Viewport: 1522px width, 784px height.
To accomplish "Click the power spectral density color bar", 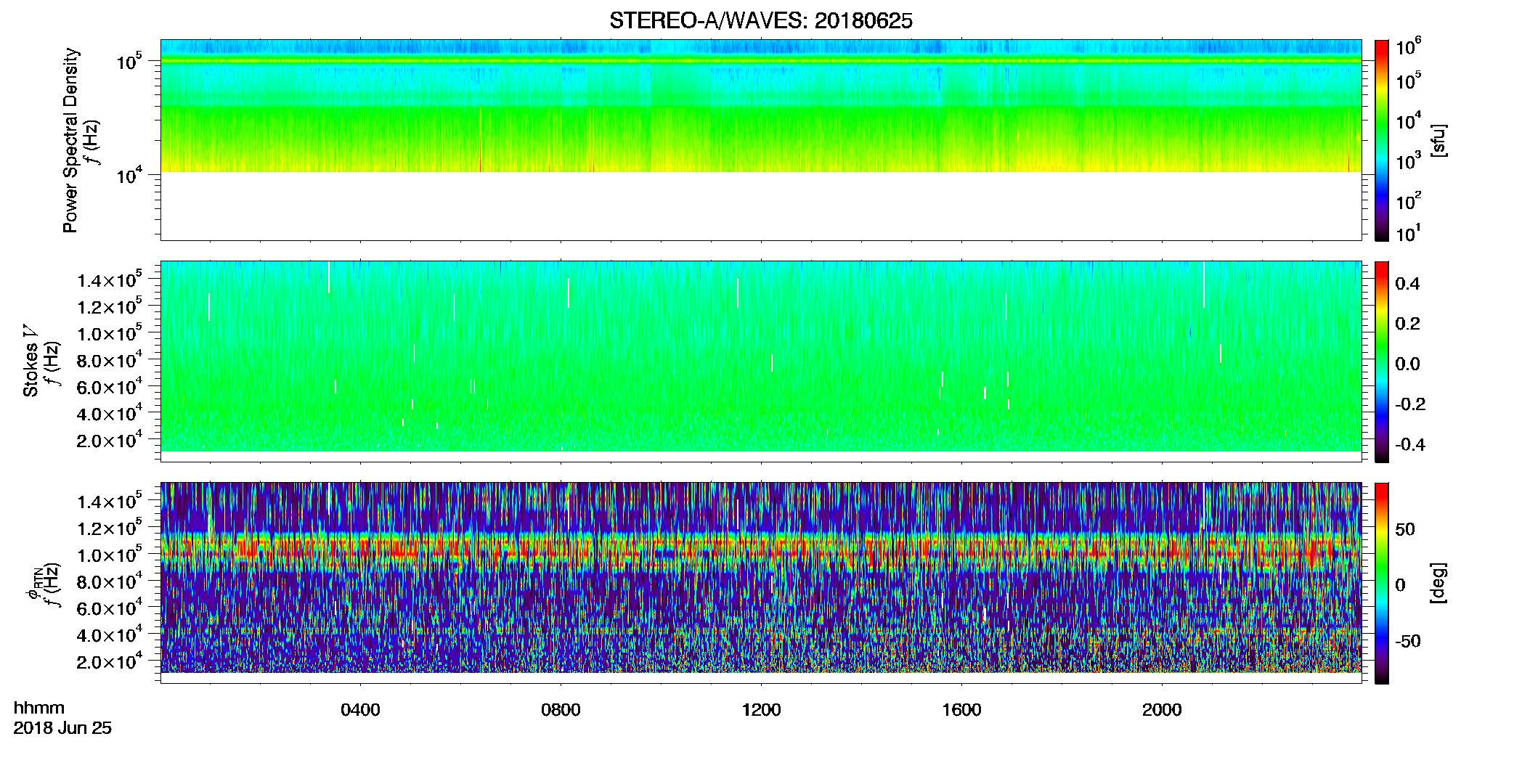I will [x=1382, y=140].
